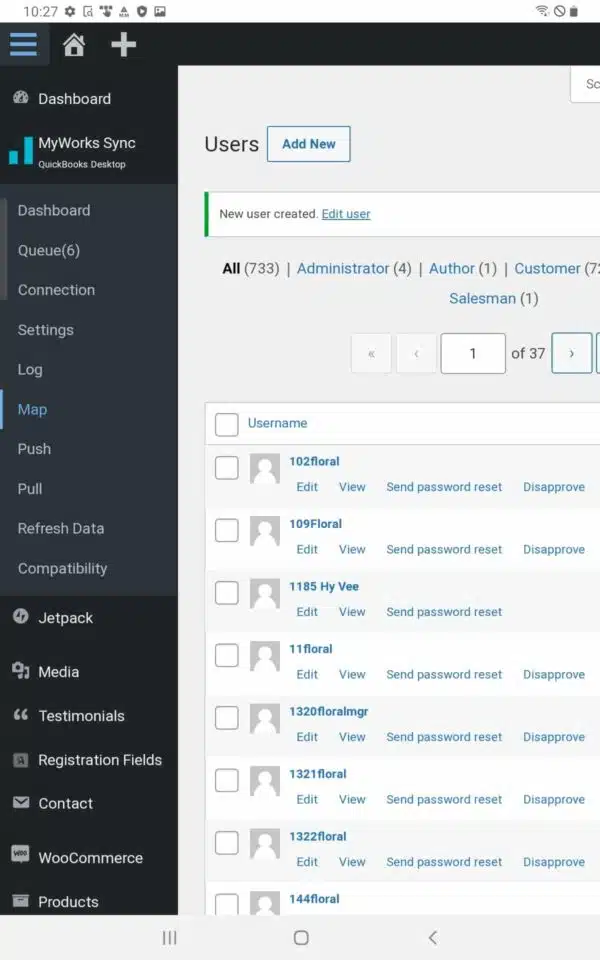Open Media library in sidebar
This screenshot has width=600, height=960.
58,672
